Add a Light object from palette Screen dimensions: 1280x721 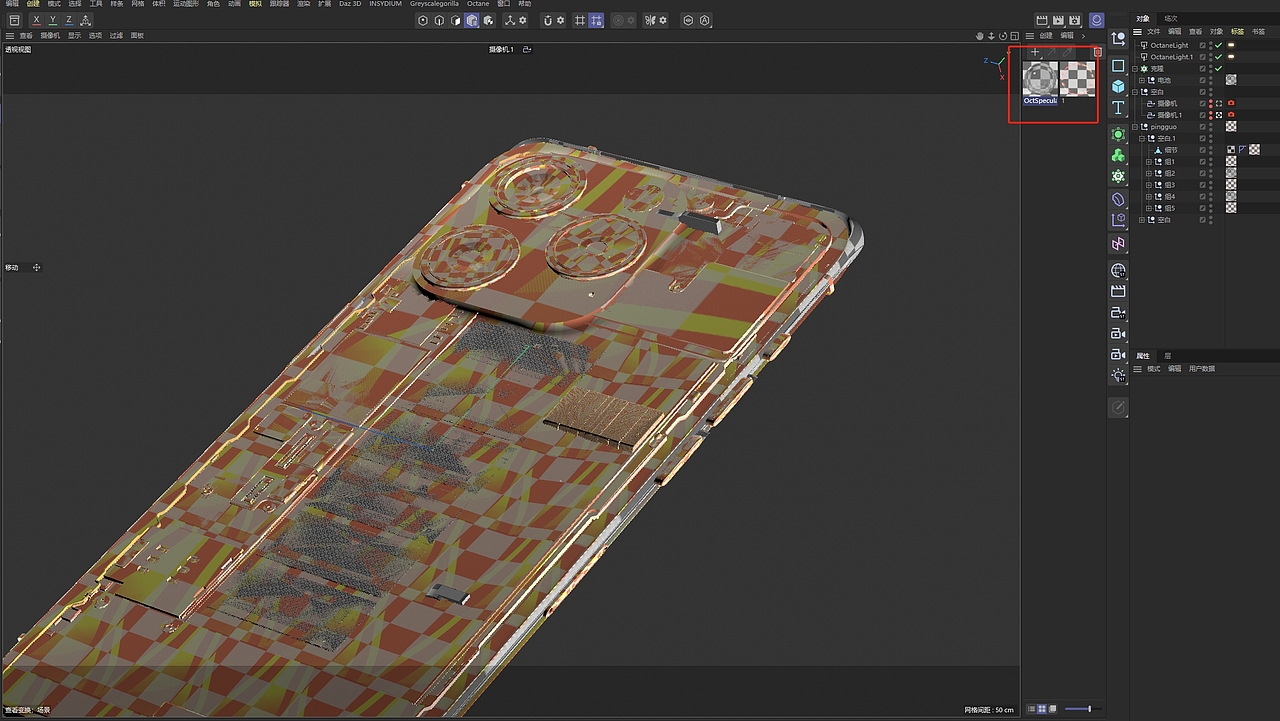[x=1118, y=375]
